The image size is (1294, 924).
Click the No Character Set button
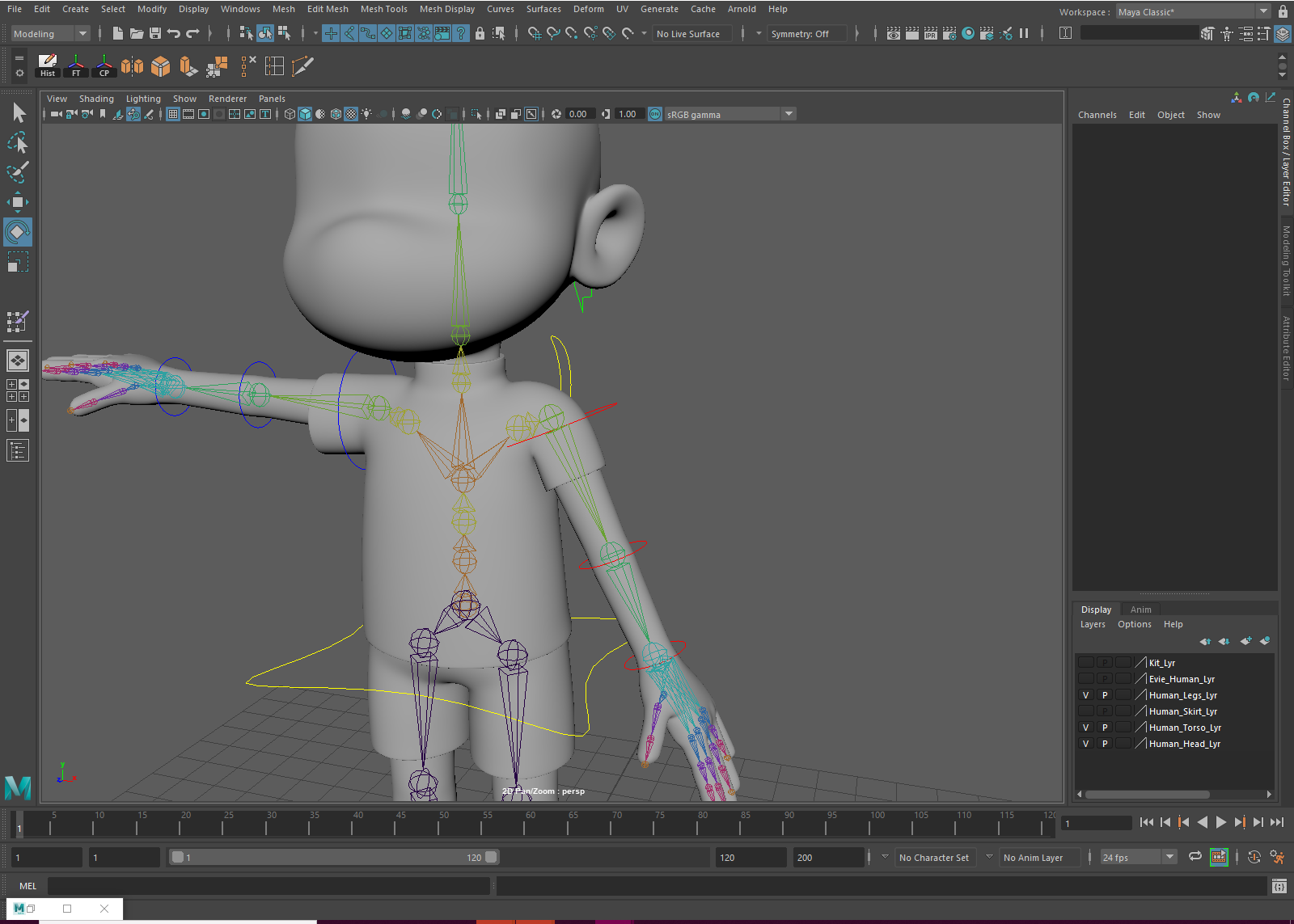[935, 857]
